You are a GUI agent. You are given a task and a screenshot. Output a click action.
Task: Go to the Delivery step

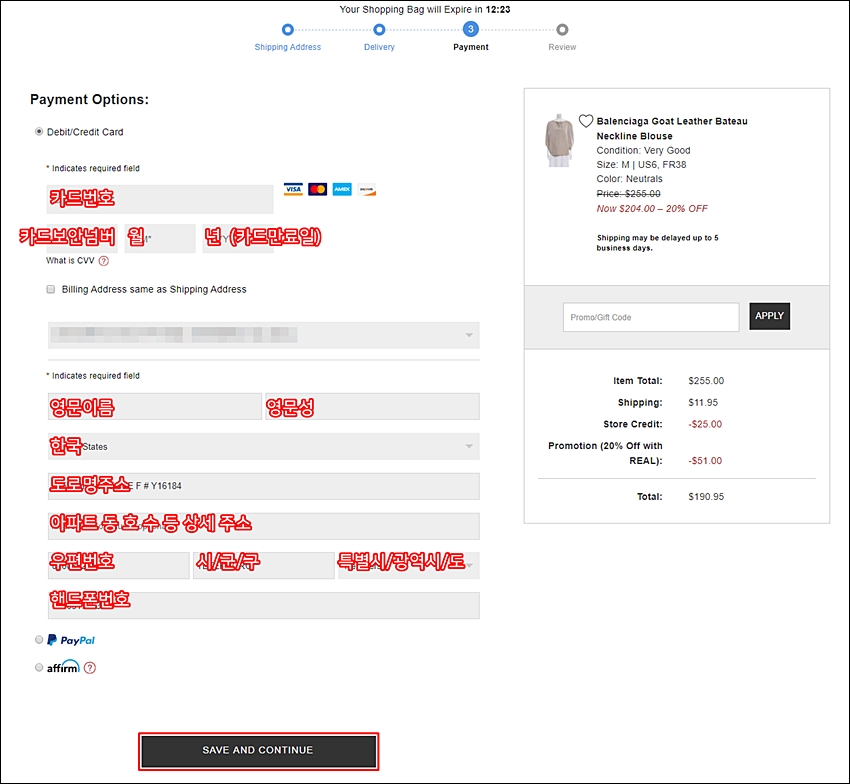379,47
